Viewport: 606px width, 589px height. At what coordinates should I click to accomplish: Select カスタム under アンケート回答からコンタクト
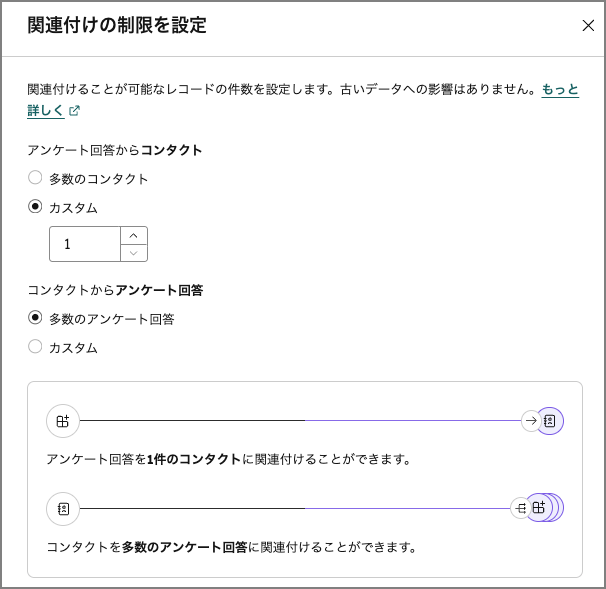click(x=36, y=207)
